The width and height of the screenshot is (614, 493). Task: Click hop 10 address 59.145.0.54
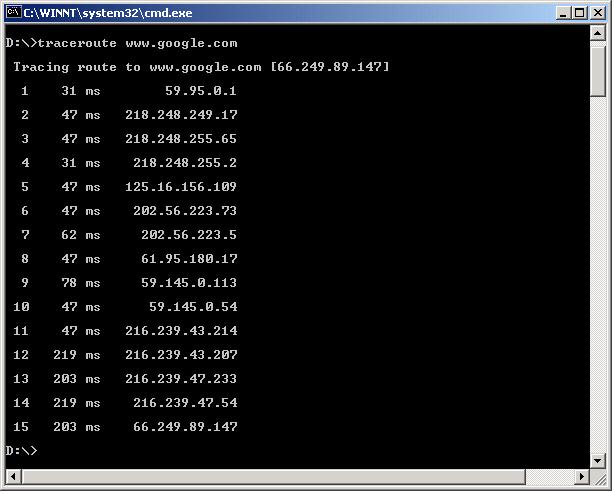[x=193, y=307]
